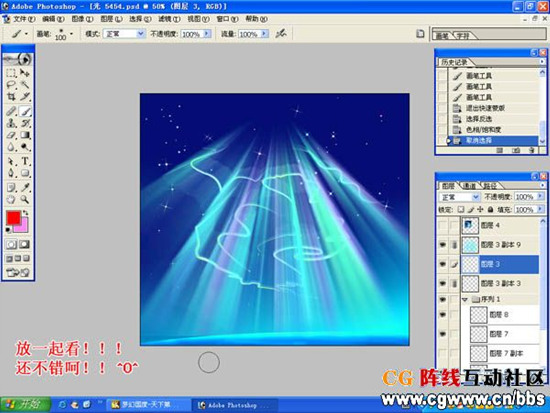
Task: Select the Eraser tool
Action: (x=11, y=135)
